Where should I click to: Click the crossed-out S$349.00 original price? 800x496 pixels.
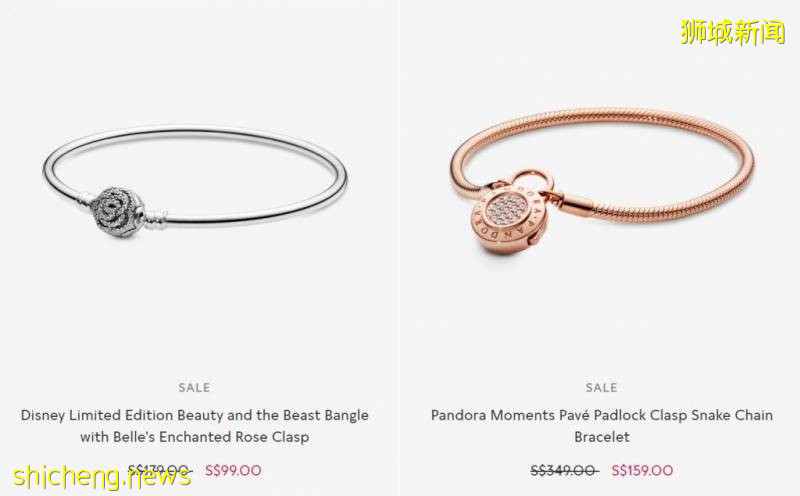pos(565,470)
